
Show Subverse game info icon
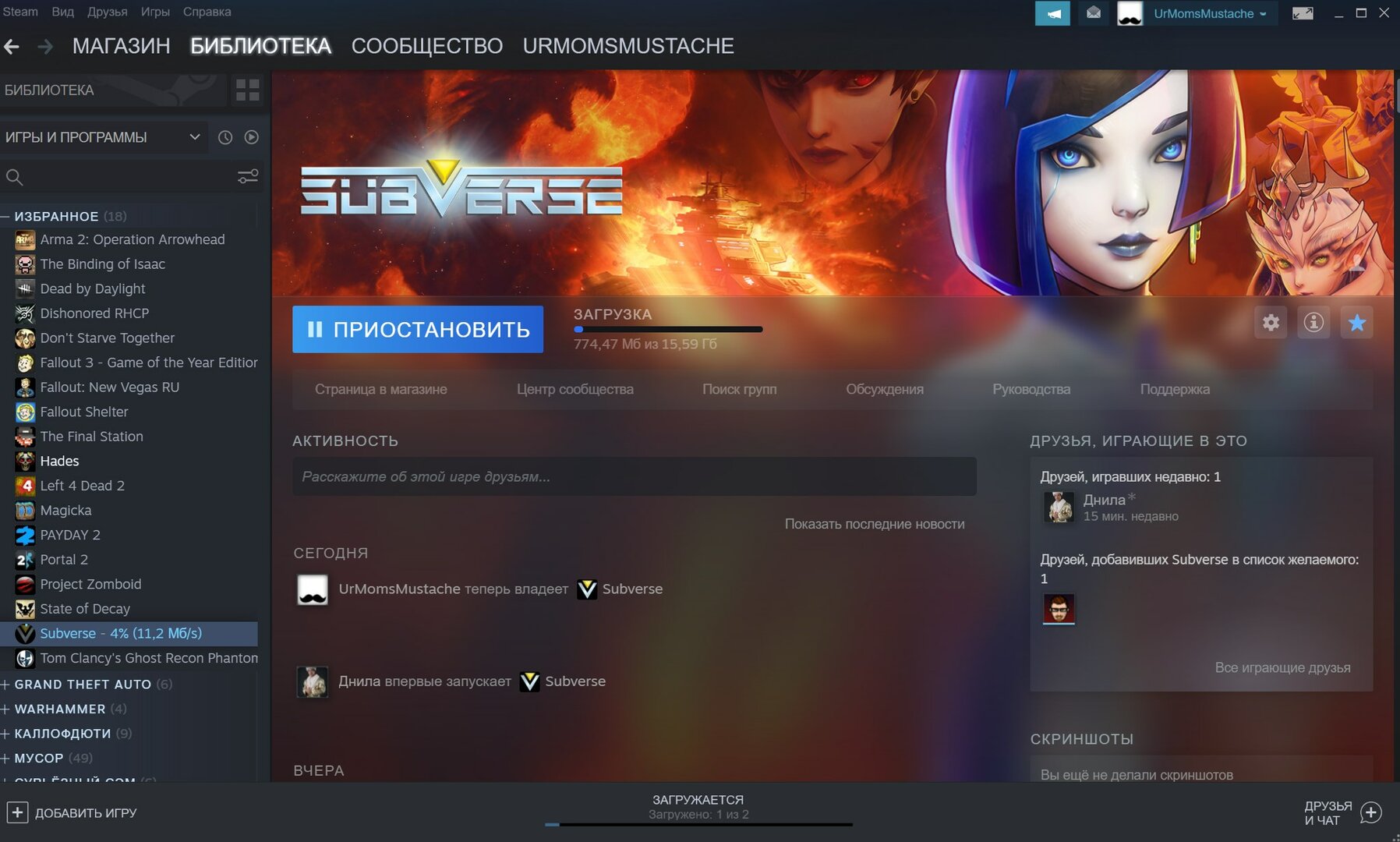1313,322
